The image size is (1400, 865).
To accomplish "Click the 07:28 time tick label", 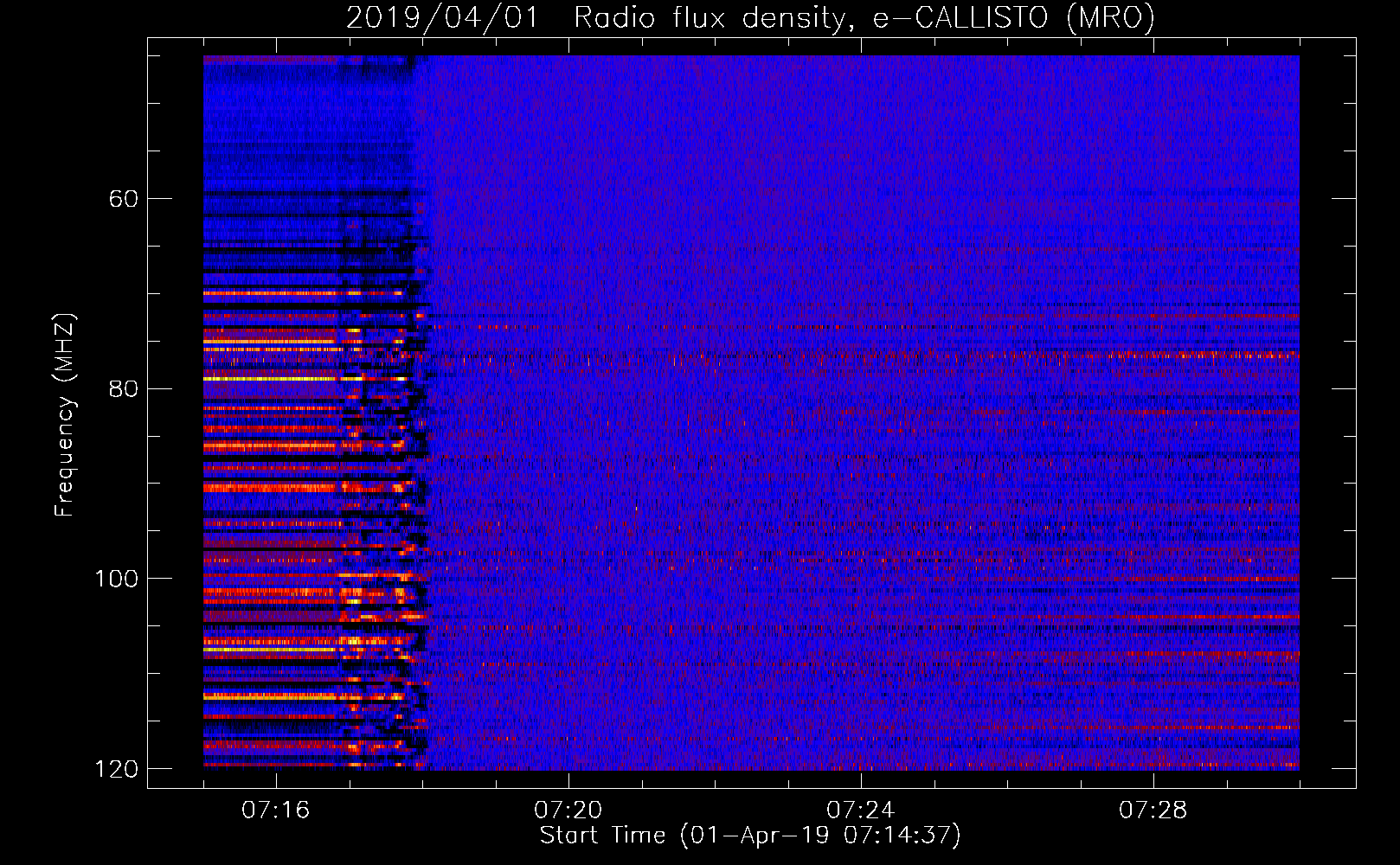I will click(x=1153, y=811).
